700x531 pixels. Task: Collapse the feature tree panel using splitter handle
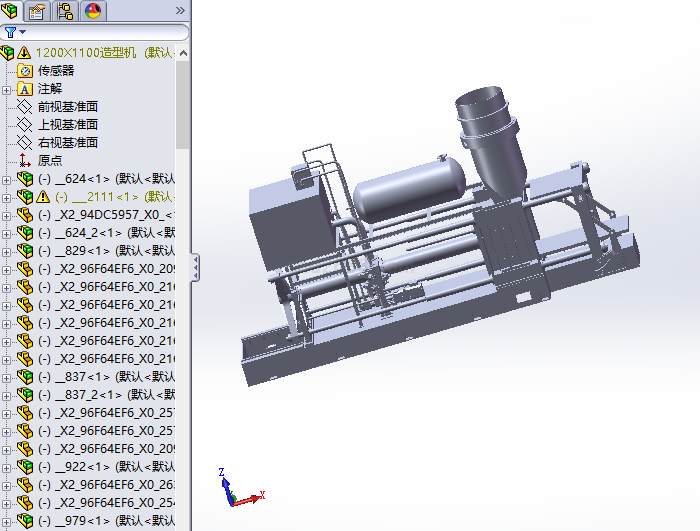coord(195,266)
